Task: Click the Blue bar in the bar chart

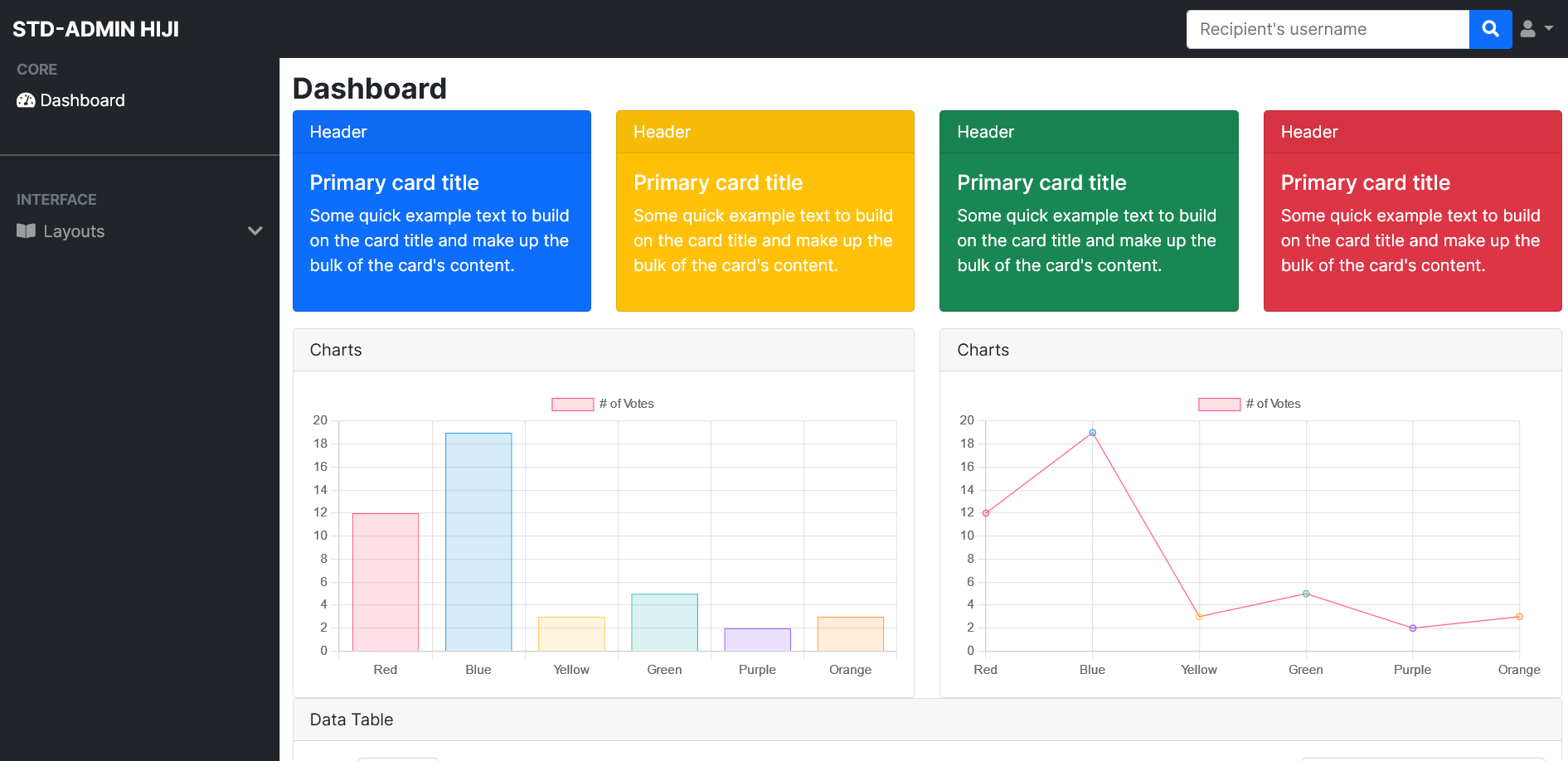Action: (x=478, y=542)
